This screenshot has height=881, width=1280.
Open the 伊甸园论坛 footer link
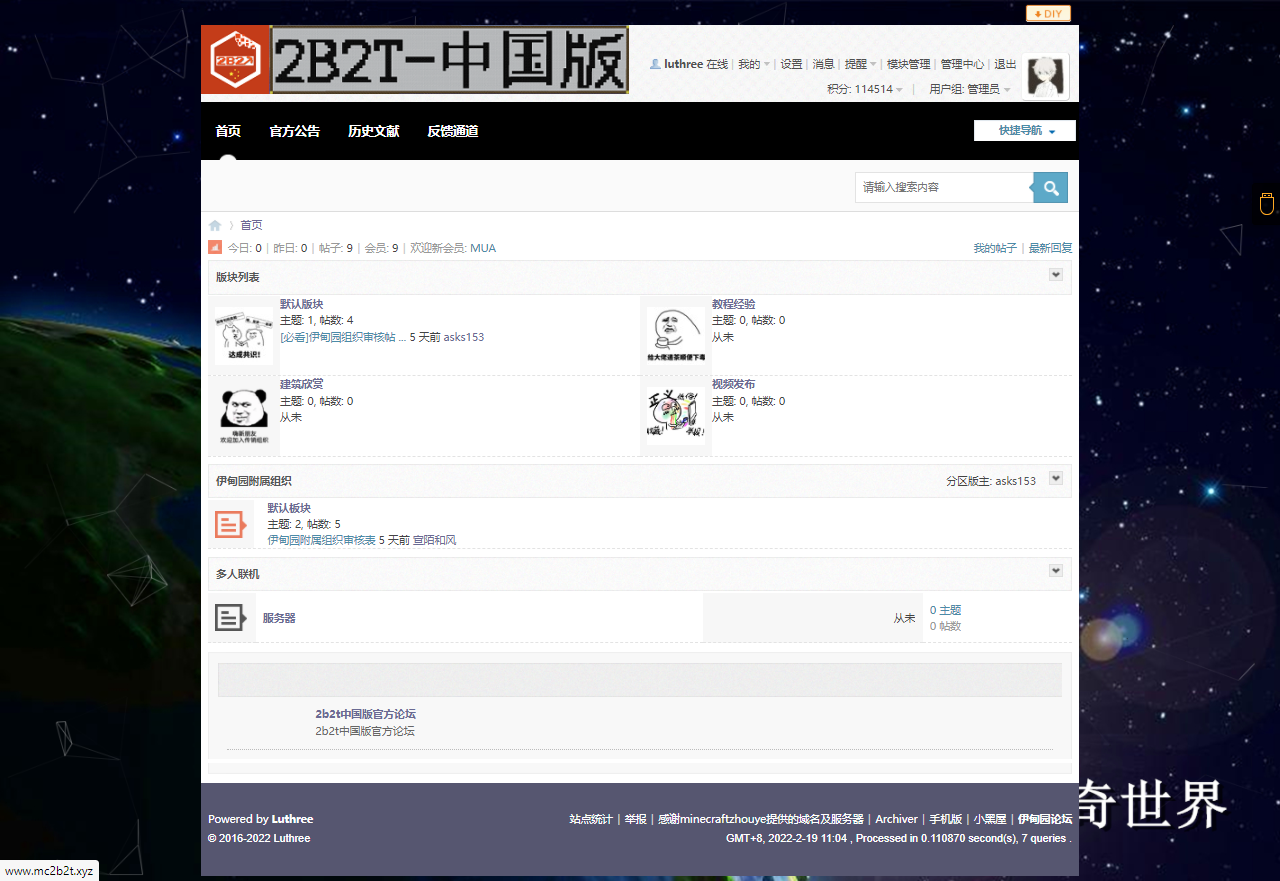pyautogui.click(x=1045, y=819)
